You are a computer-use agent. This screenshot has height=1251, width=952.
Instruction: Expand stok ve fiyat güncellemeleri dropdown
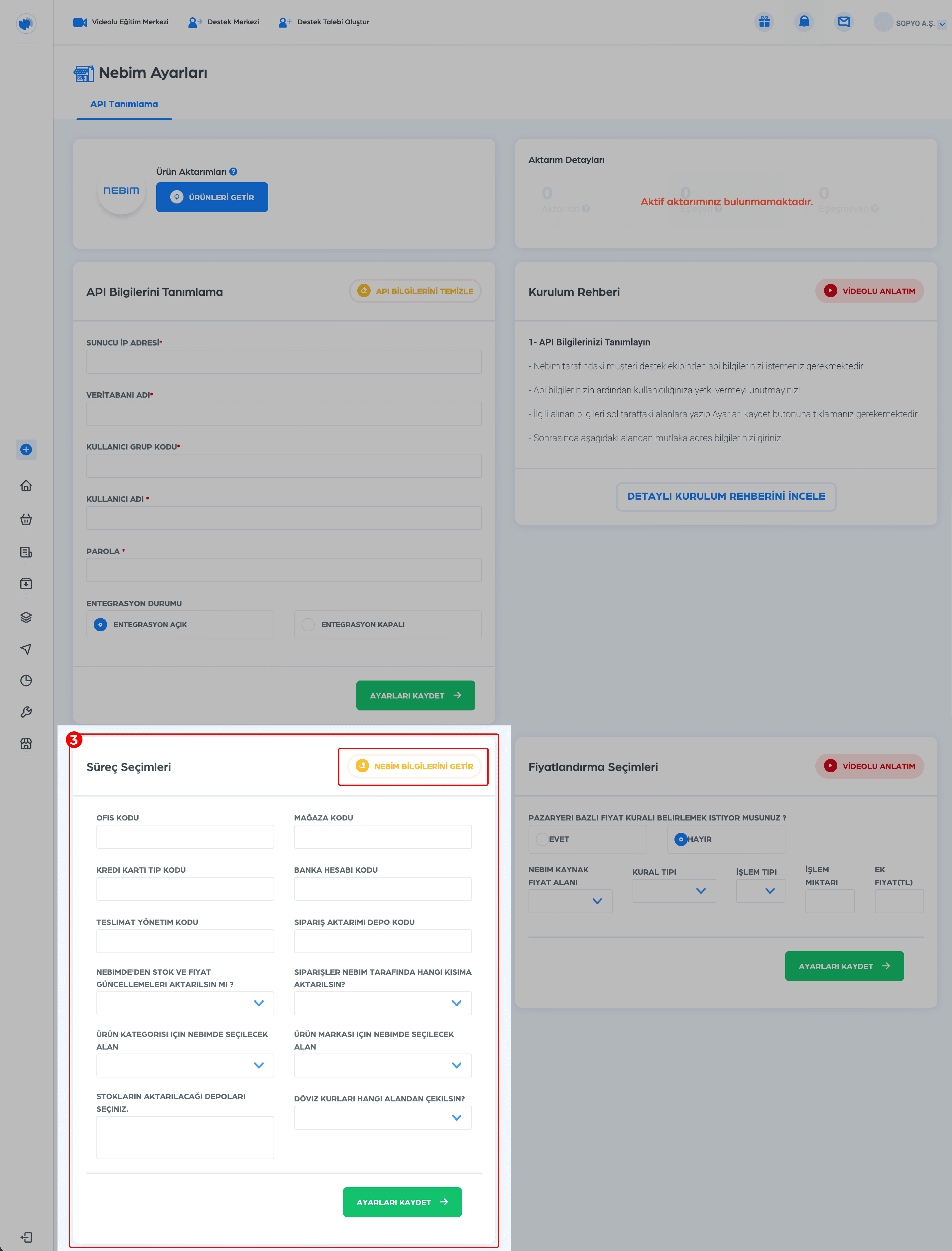pos(185,1003)
